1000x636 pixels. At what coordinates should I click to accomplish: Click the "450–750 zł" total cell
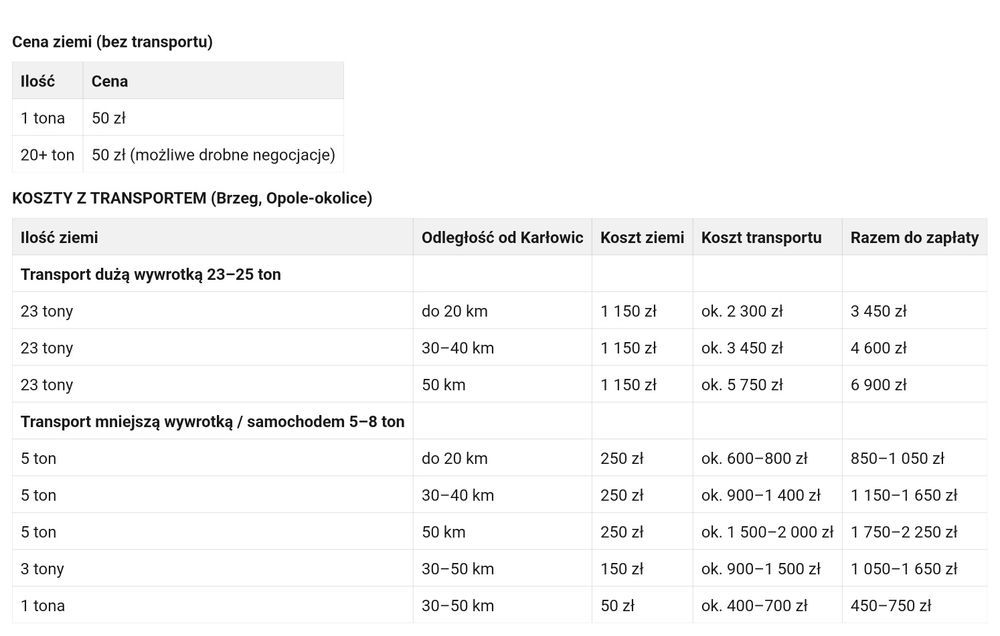click(890, 606)
